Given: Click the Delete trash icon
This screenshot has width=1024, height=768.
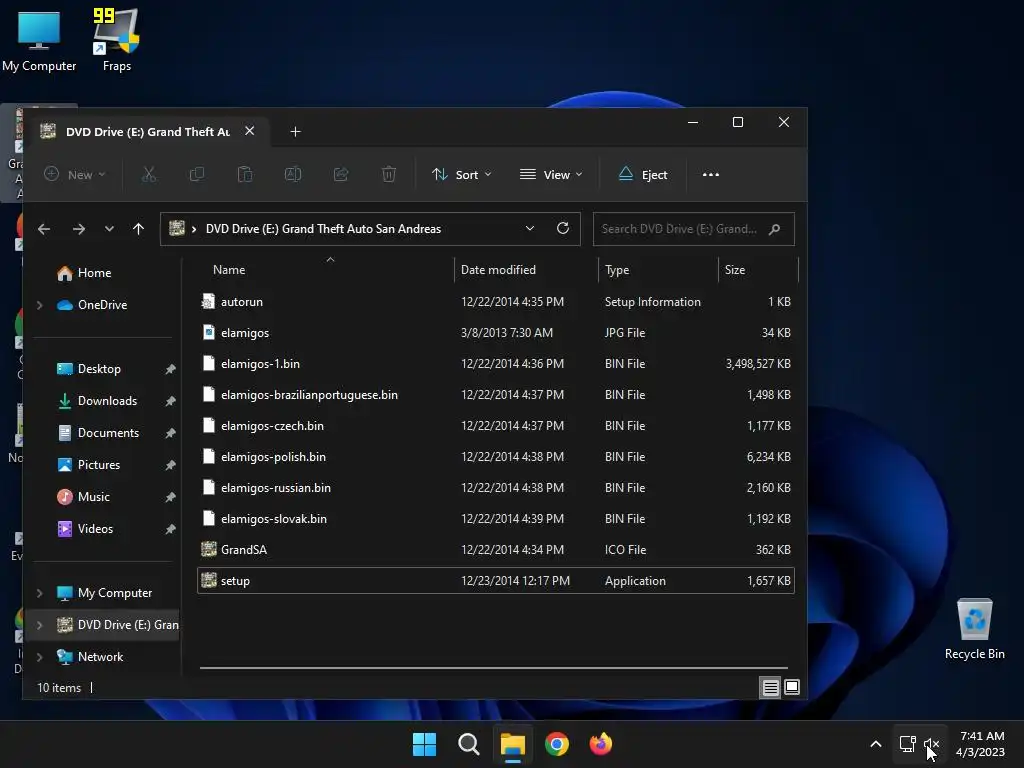Looking at the screenshot, I should pyautogui.click(x=389, y=174).
